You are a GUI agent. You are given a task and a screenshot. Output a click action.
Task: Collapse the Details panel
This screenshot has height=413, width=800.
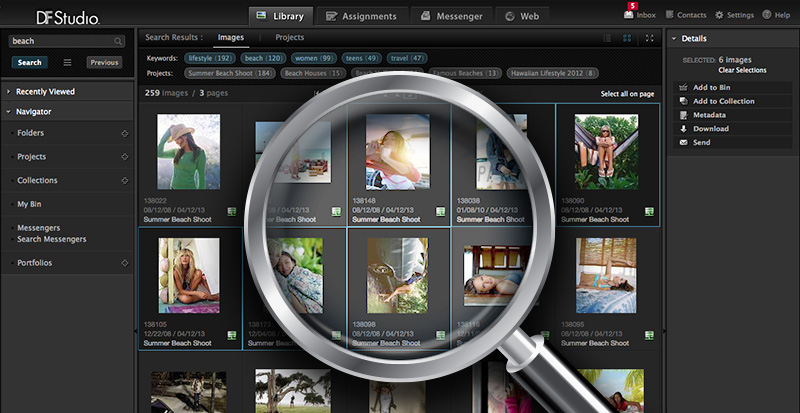point(674,38)
